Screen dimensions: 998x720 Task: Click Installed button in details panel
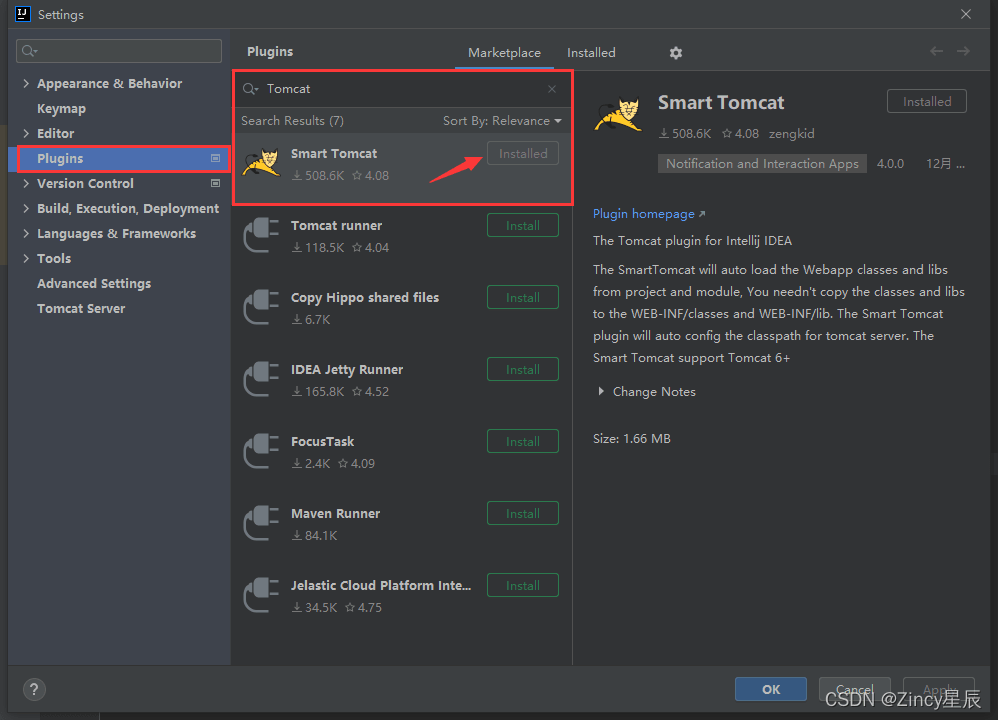tap(927, 101)
